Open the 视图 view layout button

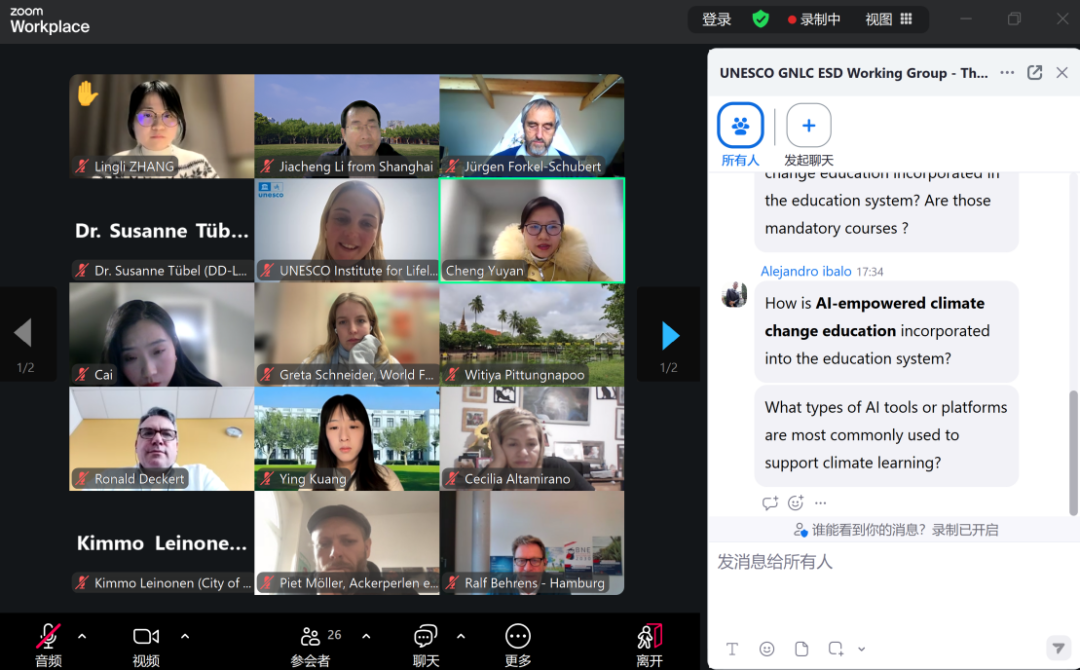[888, 19]
